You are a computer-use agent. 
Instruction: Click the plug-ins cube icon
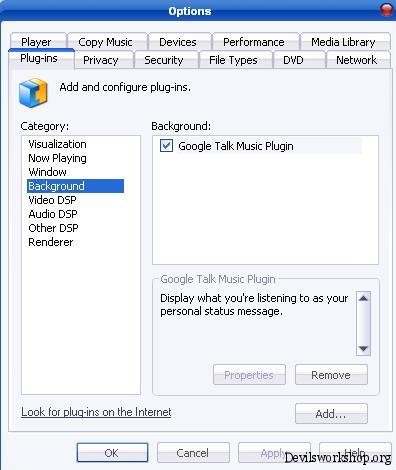point(33,93)
